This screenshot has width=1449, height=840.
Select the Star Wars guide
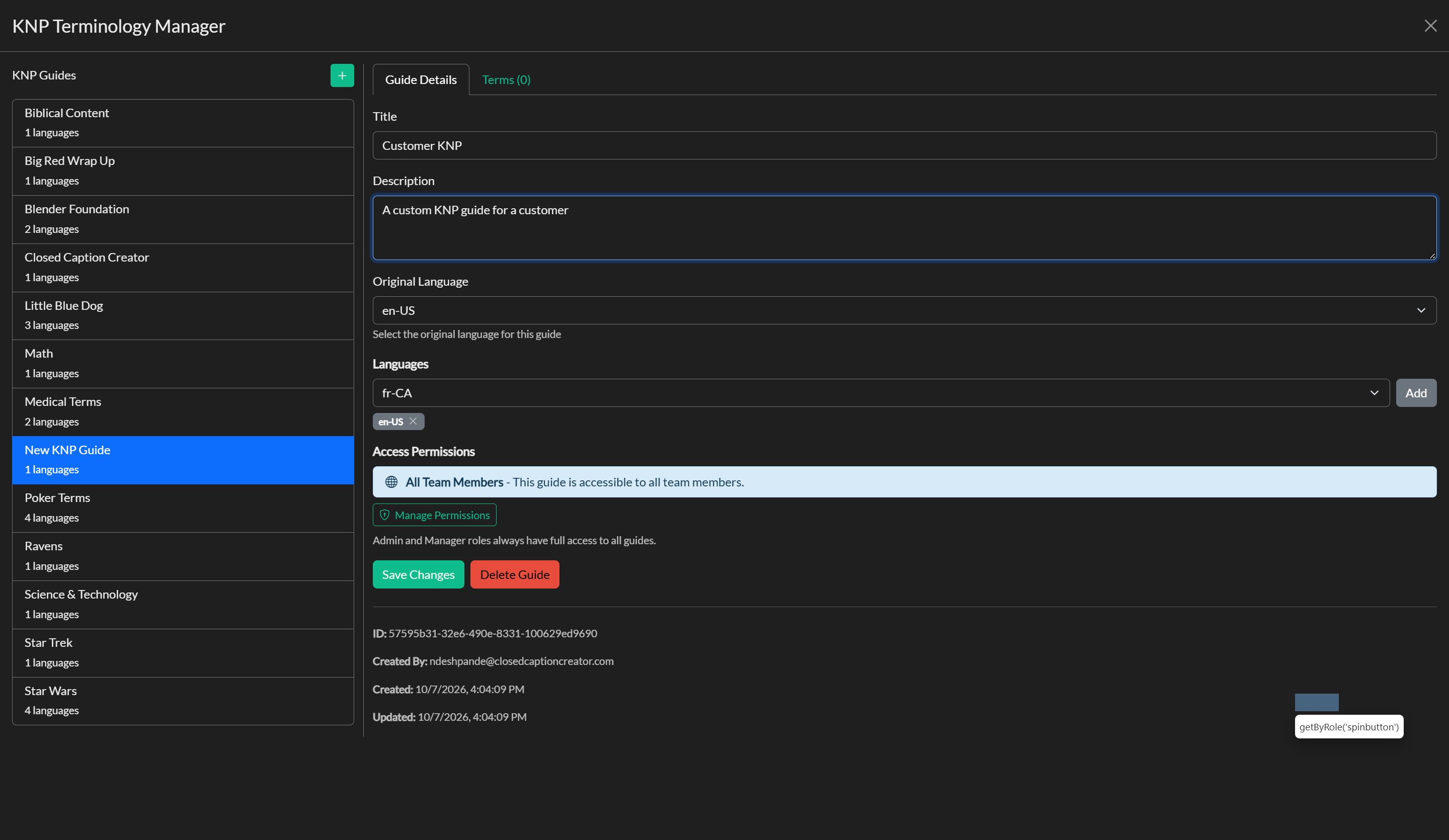183,701
